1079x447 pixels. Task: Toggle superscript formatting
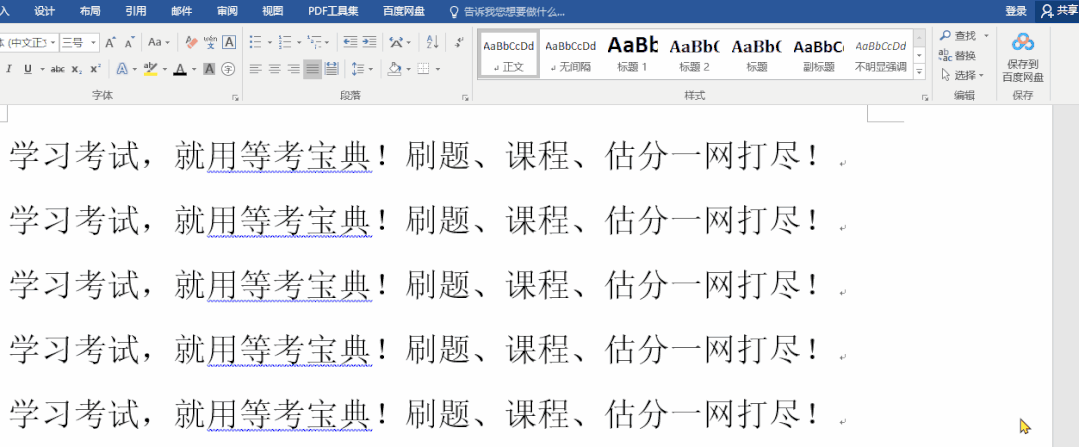pos(96,69)
